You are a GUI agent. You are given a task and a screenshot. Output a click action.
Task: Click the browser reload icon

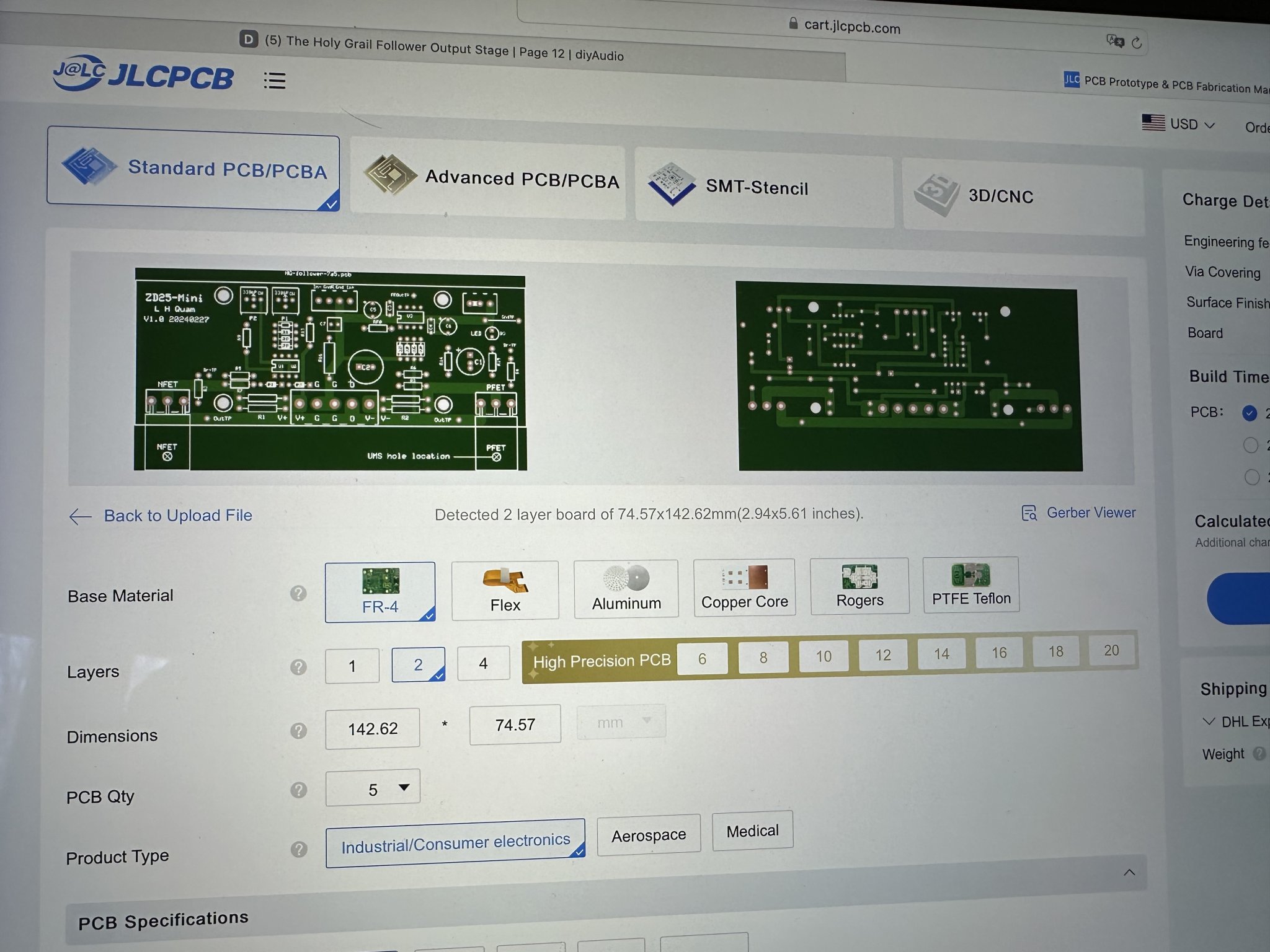click(x=1136, y=43)
